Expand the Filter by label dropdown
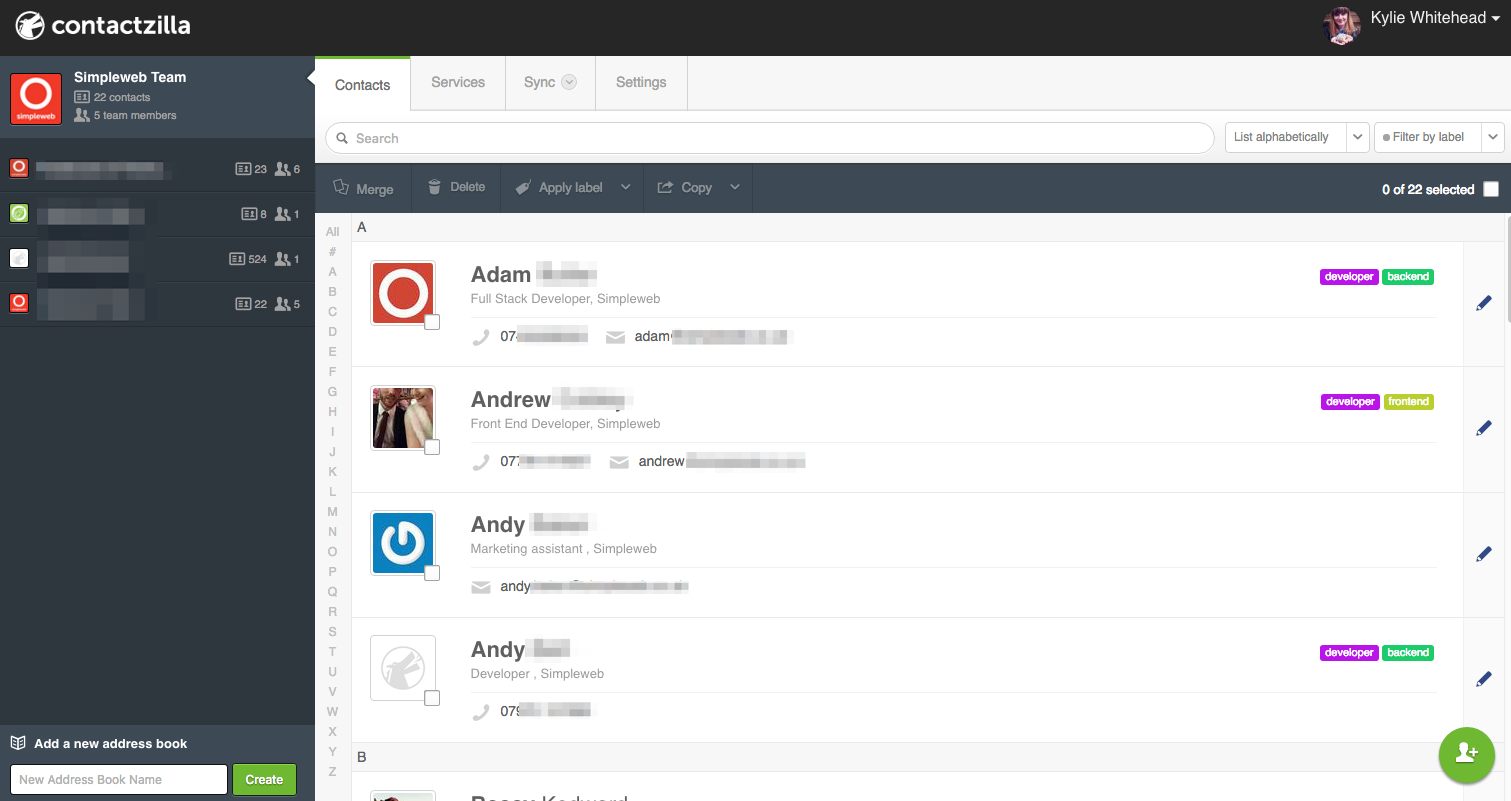The width and height of the screenshot is (1511, 801). click(1440, 137)
